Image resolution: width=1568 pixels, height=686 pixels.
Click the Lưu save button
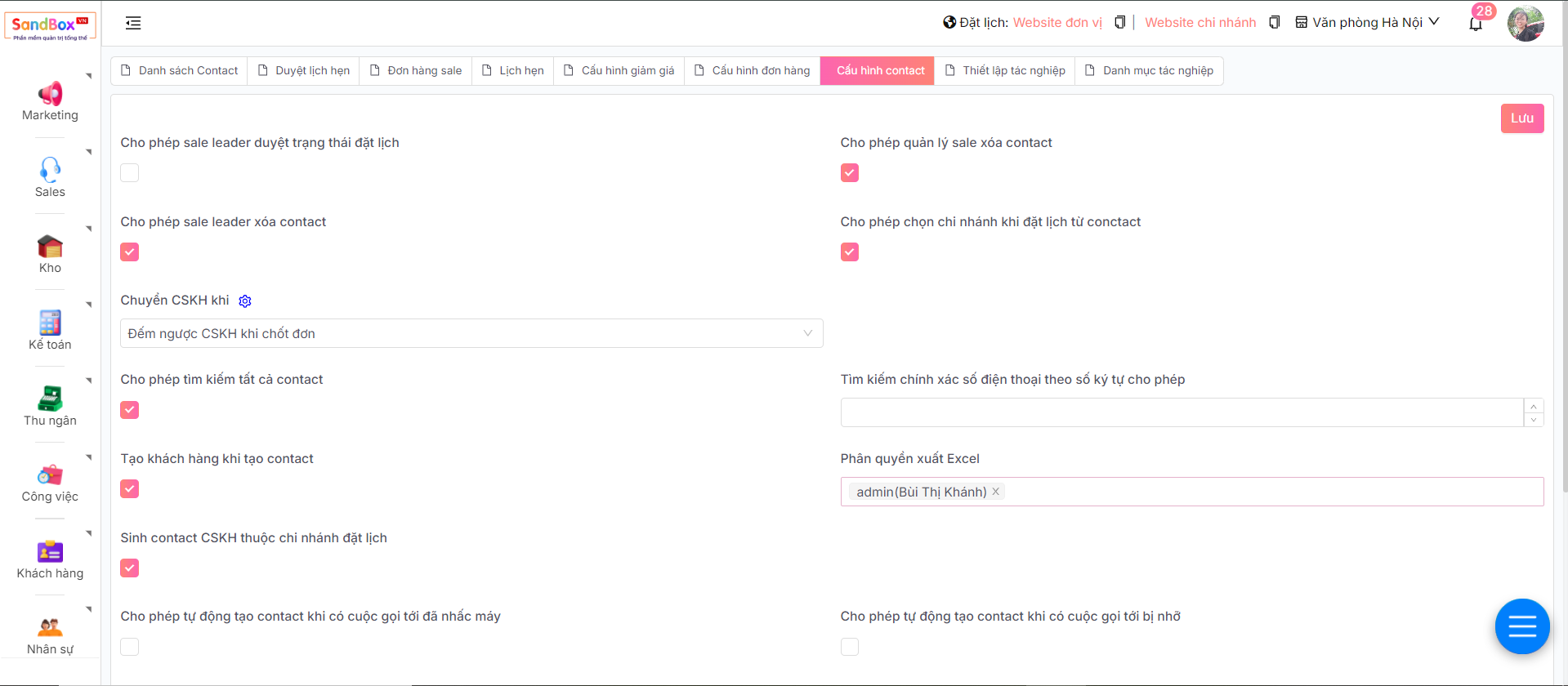point(1521,118)
